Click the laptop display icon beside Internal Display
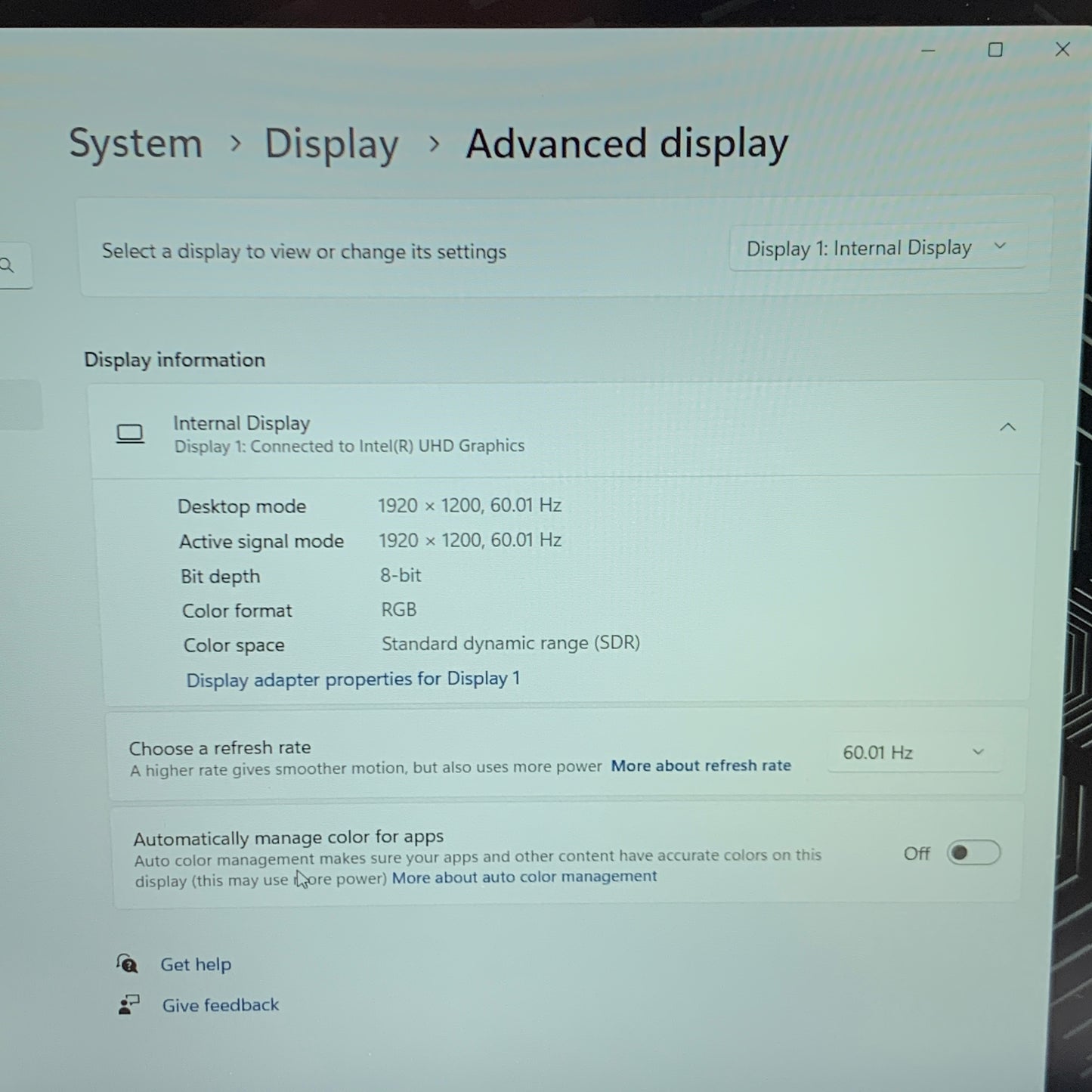Viewport: 1092px width, 1092px height. [129, 433]
